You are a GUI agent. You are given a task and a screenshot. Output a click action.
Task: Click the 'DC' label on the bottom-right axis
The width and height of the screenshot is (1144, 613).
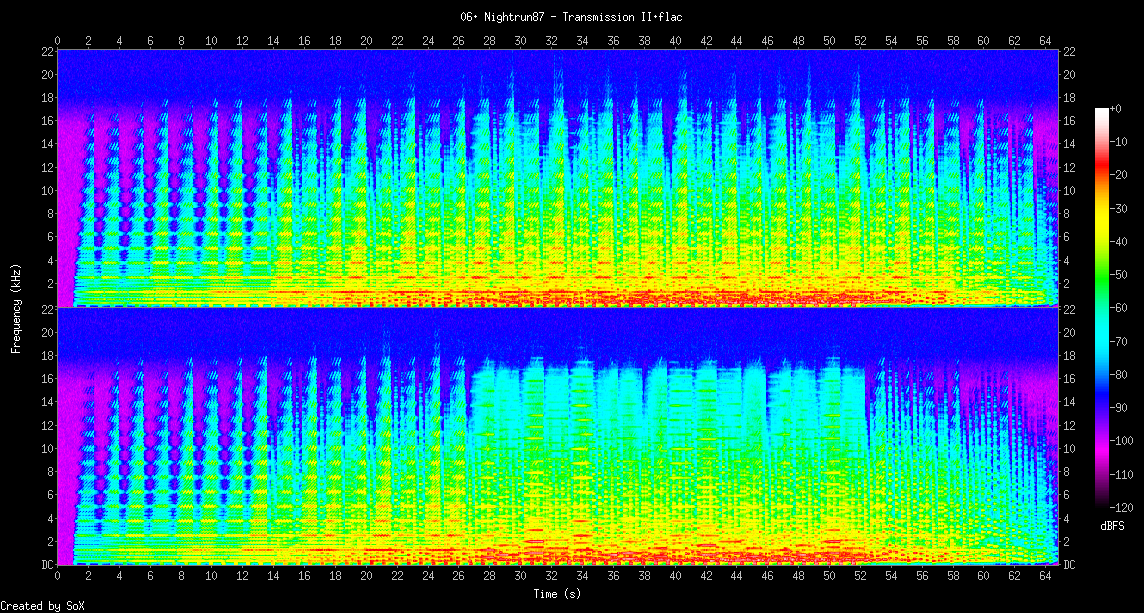[1069, 565]
